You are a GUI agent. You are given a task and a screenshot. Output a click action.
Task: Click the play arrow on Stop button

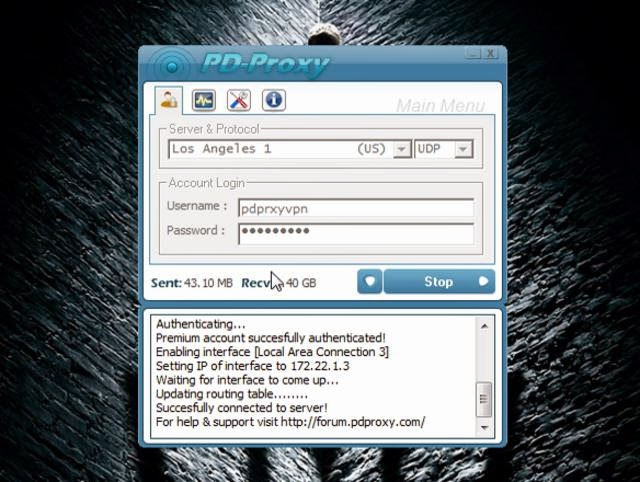483,281
